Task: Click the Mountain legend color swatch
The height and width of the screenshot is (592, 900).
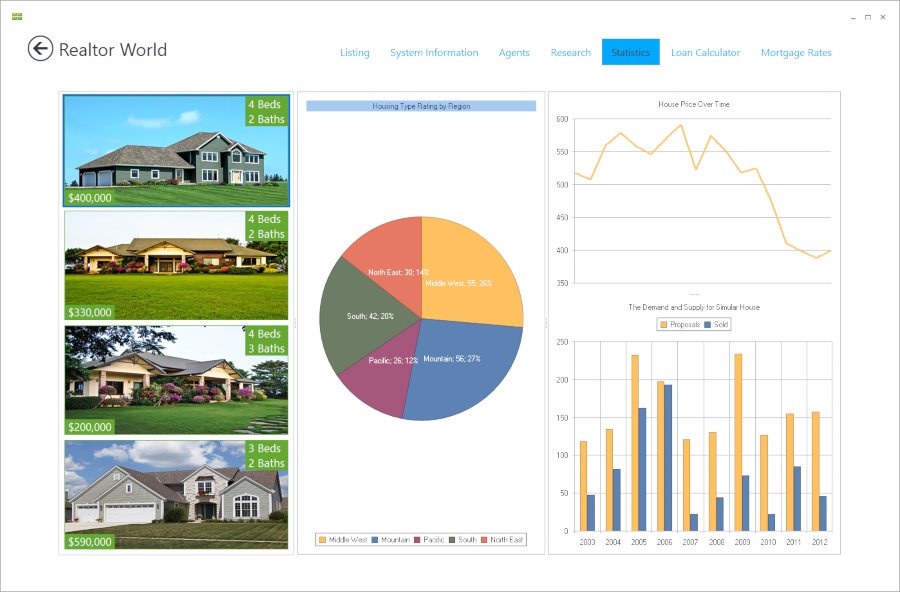Action: (375, 540)
